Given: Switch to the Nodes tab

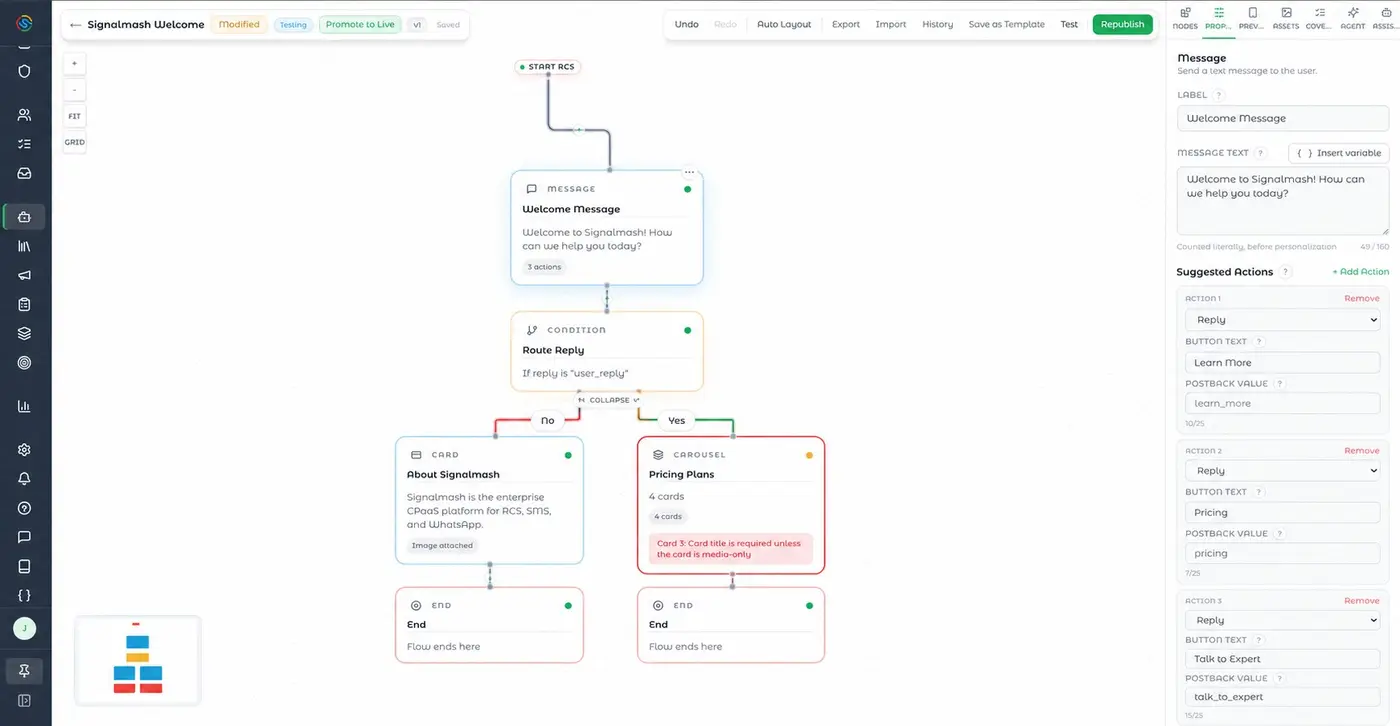Looking at the screenshot, I should tap(1185, 18).
